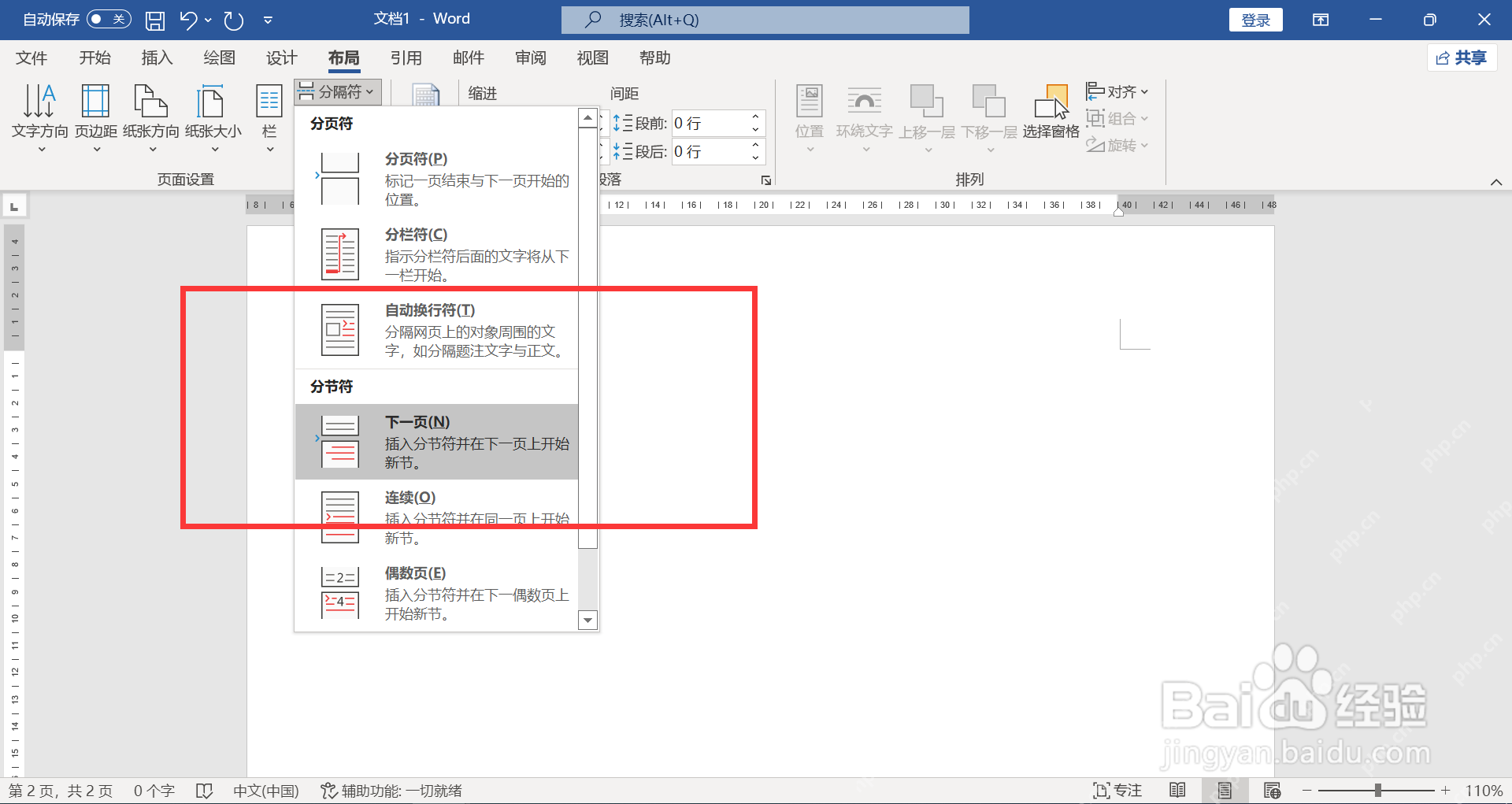This screenshot has width=1512, height=804.
Task: Click the 下移一层 send backward icon
Action: (989, 118)
